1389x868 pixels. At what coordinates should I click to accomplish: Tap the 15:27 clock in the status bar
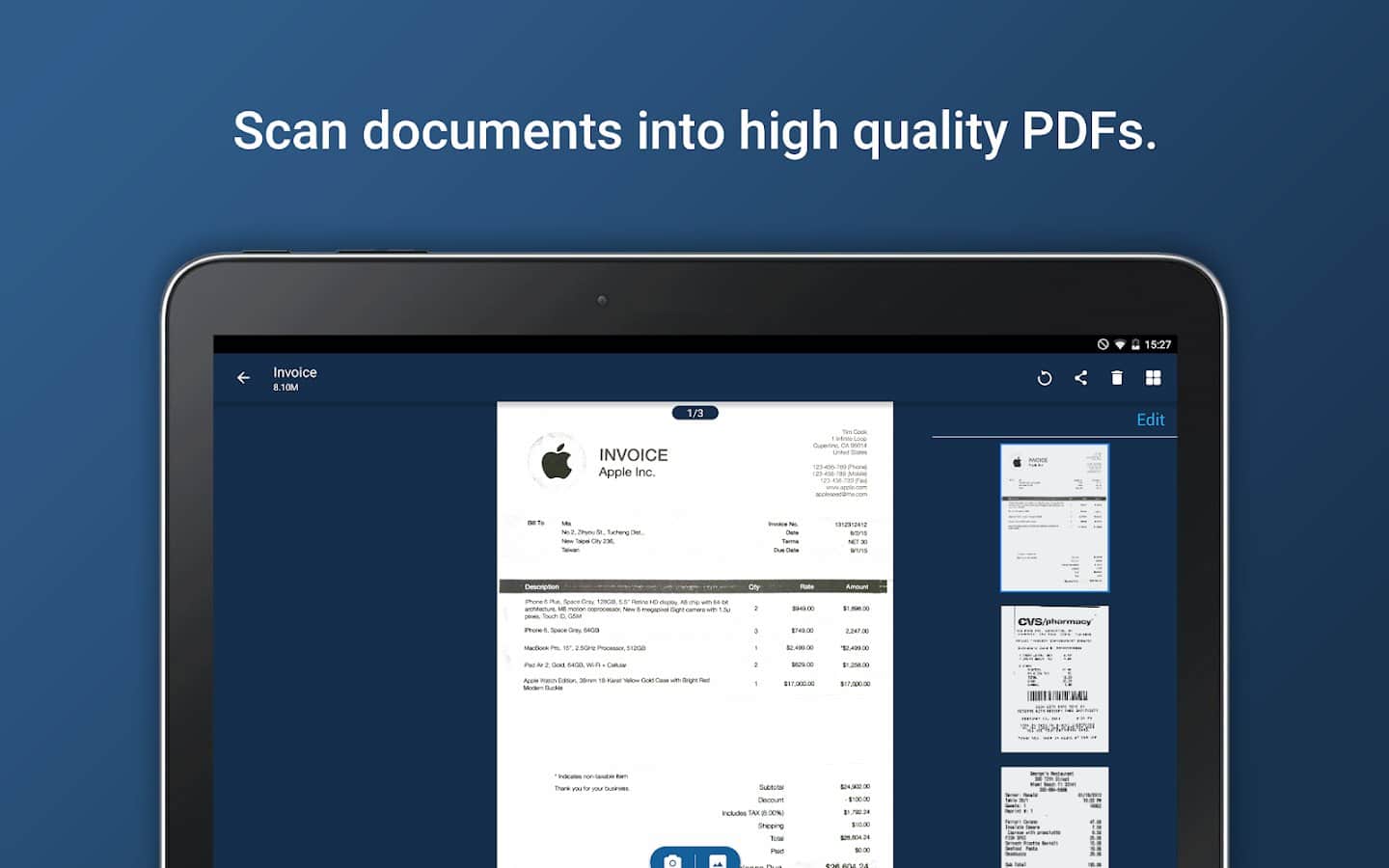coord(1157,344)
